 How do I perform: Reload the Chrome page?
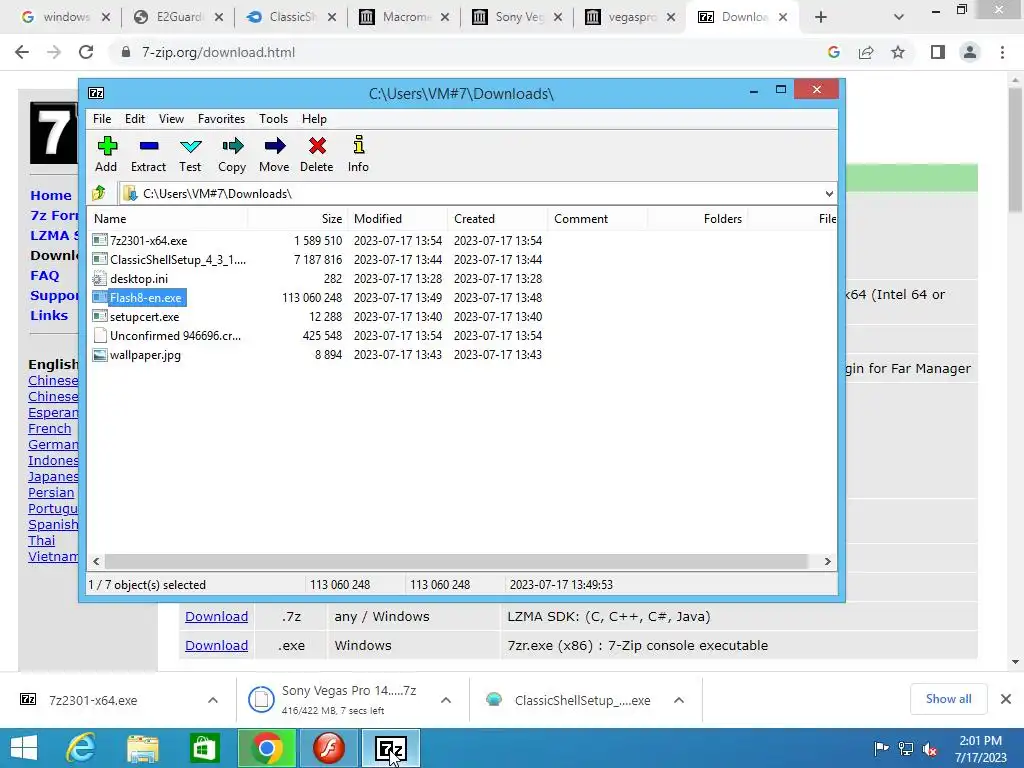[x=86, y=52]
